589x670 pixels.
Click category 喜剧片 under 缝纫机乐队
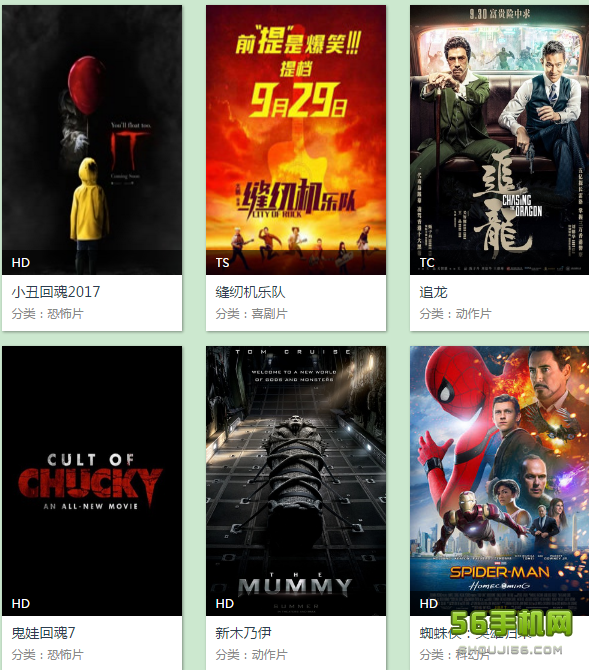pyautogui.click(x=269, y=314)
